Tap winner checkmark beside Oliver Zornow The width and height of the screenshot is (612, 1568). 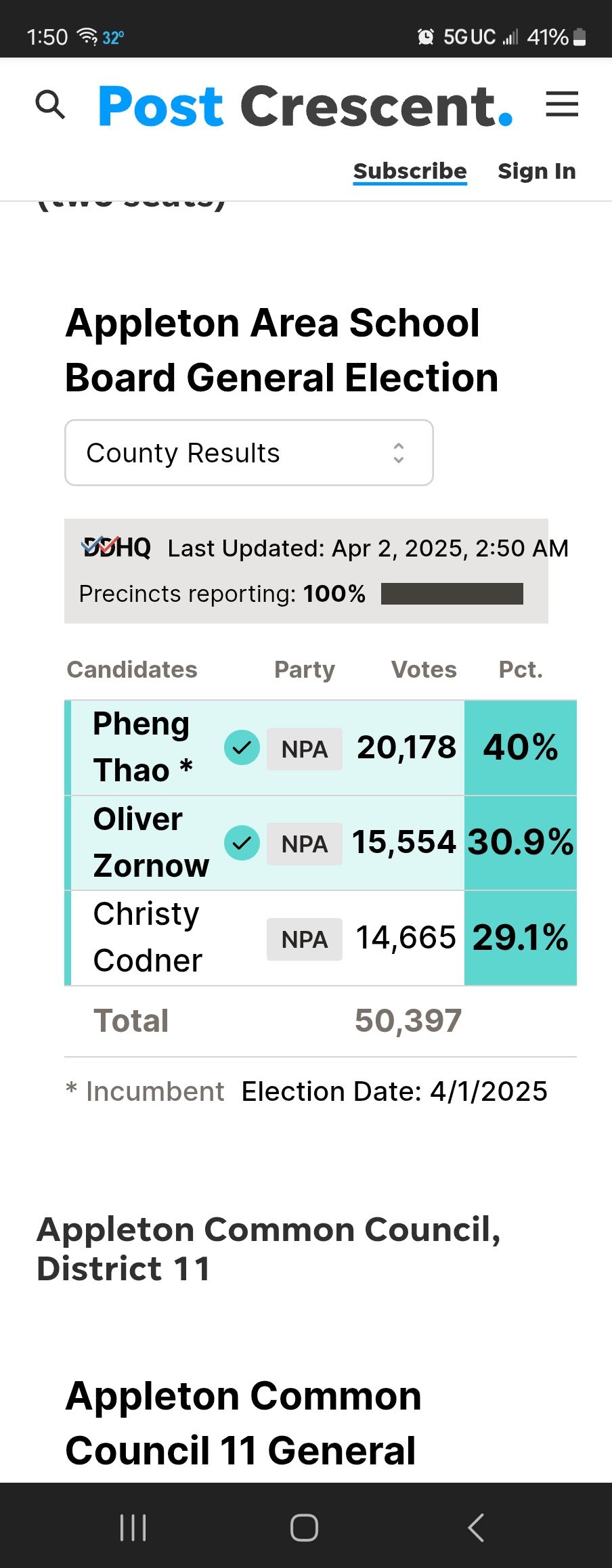click(242, 843)
